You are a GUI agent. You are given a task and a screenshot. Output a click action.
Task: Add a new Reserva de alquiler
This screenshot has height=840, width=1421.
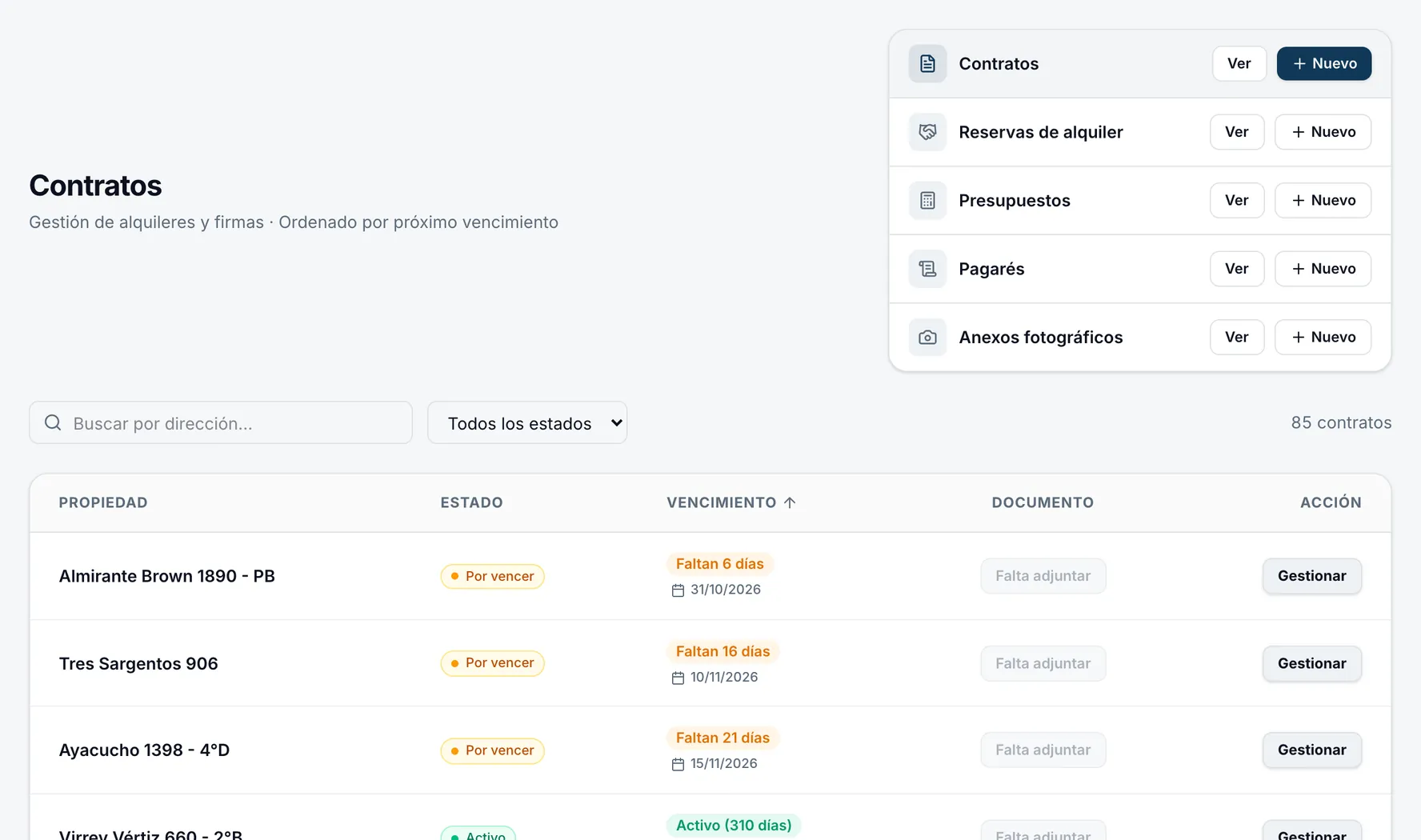[1323, 132]
